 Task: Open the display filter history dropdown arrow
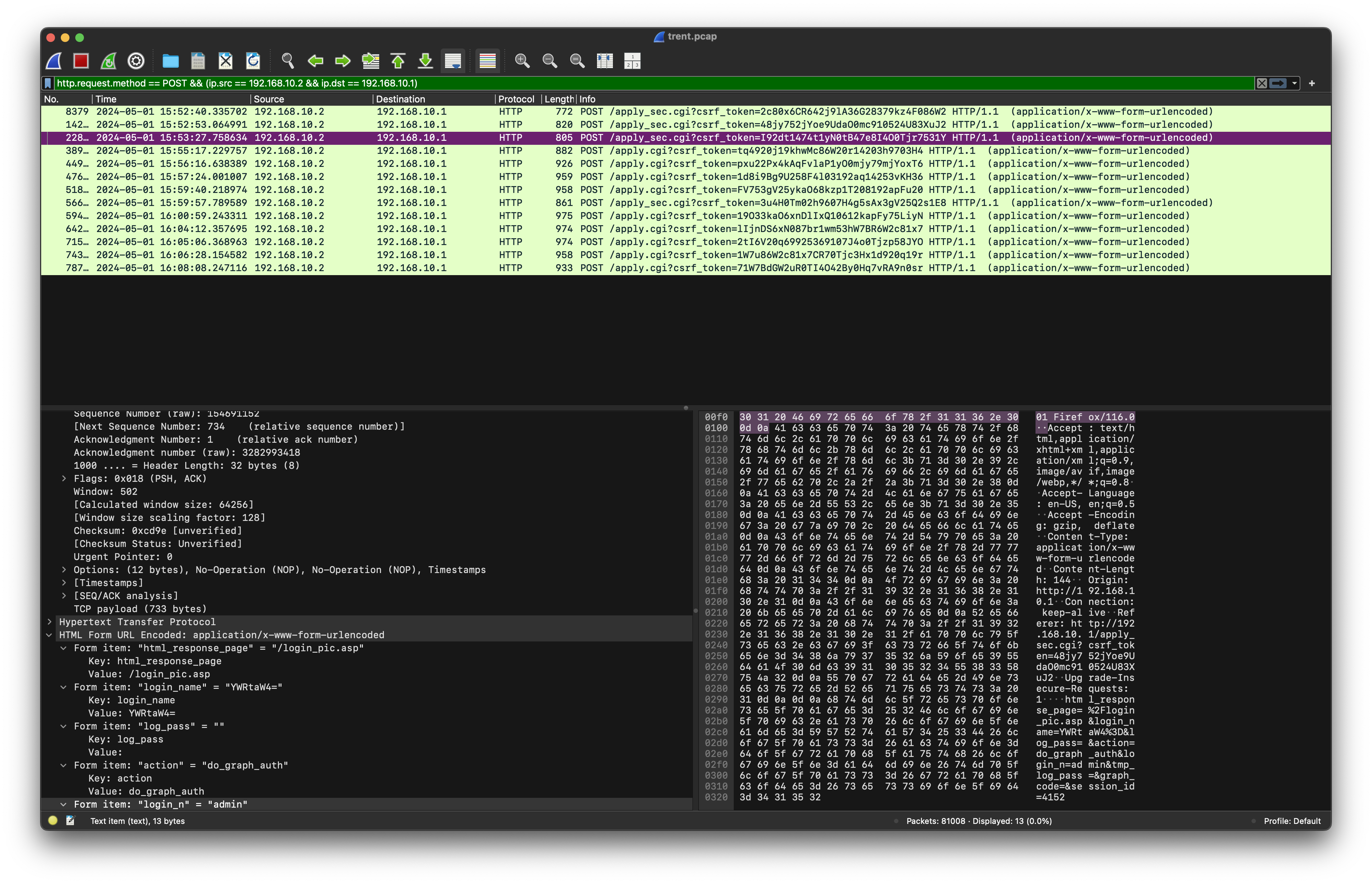(x=1295, y=83)
